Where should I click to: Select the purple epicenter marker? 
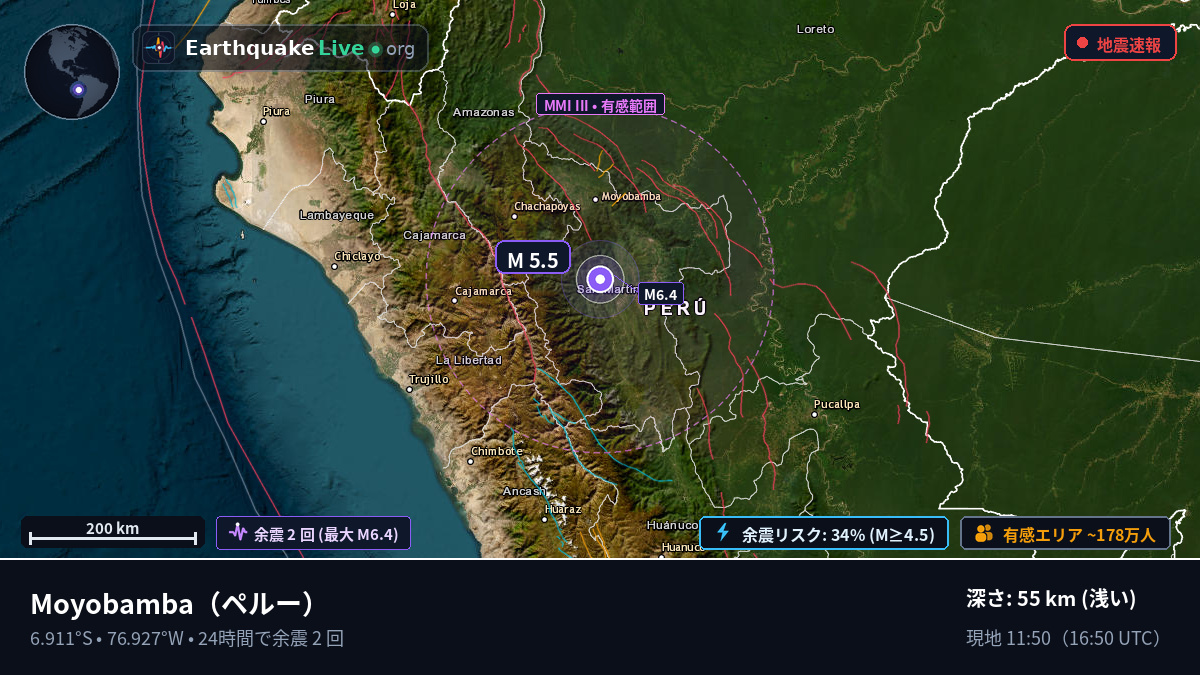(600, 278)
